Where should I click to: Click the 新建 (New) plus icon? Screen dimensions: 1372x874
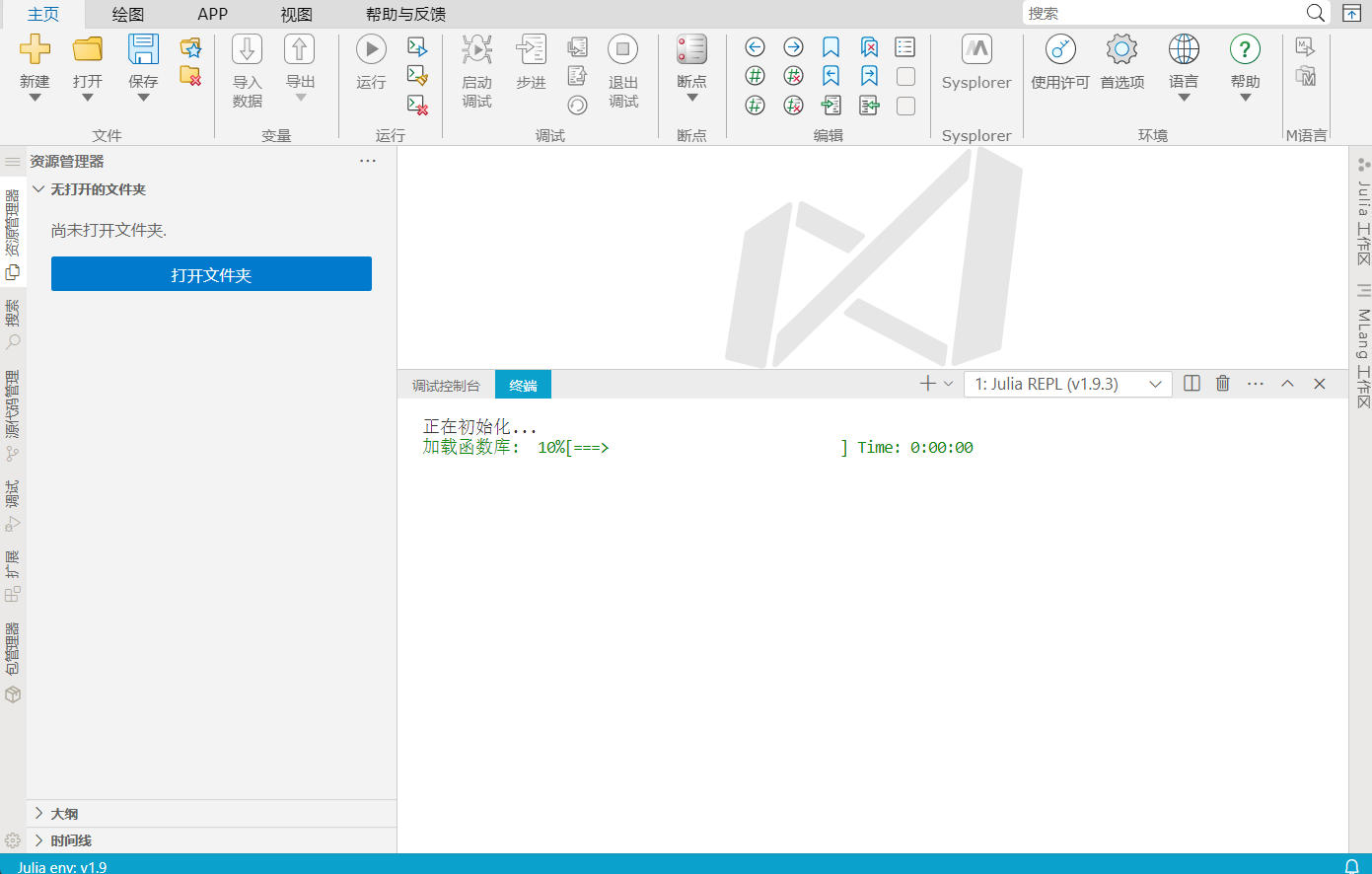35,49
